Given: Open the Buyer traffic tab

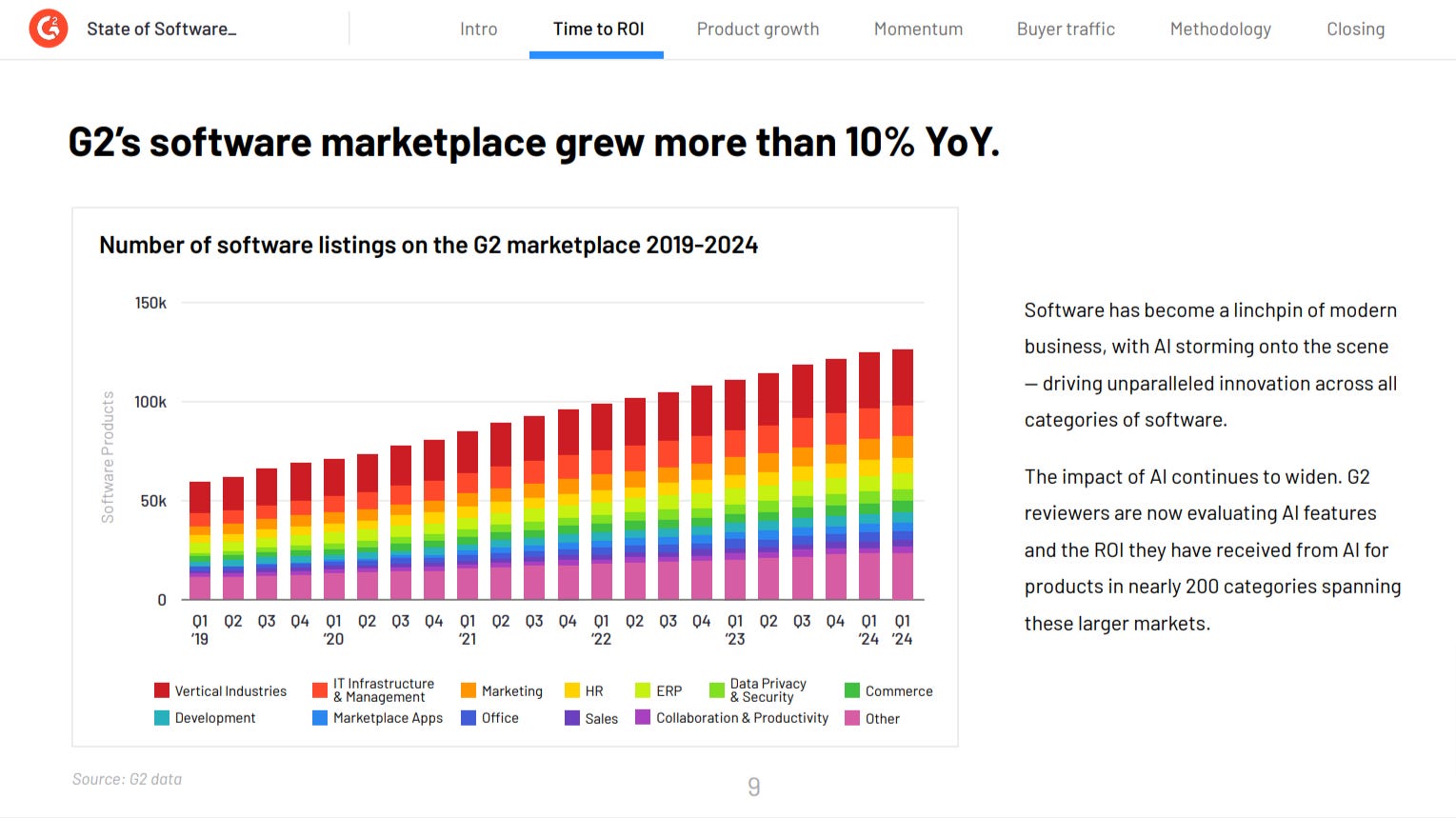Looking at the screenshot, I should 1066,30.
